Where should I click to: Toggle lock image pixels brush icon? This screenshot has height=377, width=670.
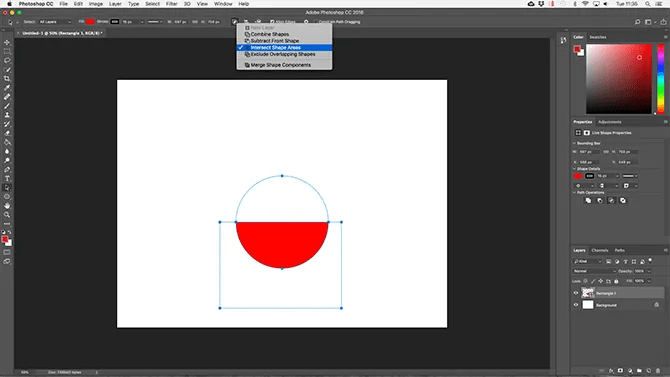point(593,281)
